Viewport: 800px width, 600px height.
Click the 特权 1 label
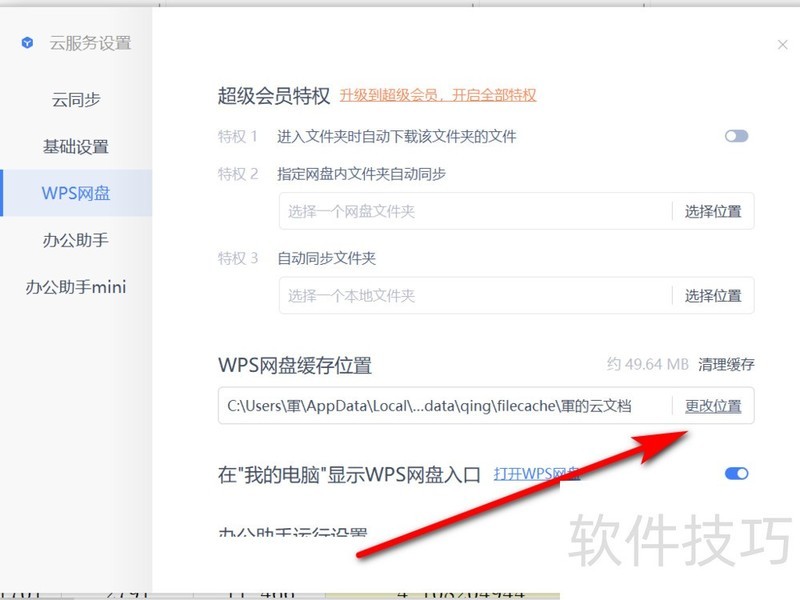click(x=238, y=137)
